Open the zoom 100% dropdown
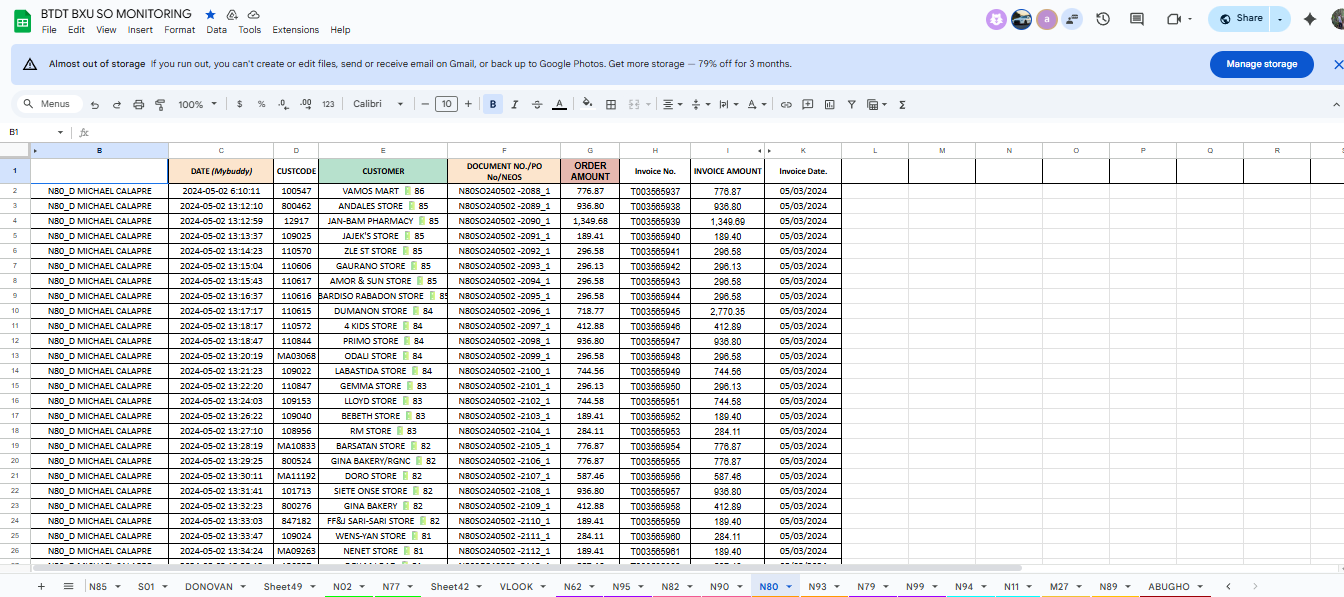This screenshot has height=597, width=1344. 197,104
